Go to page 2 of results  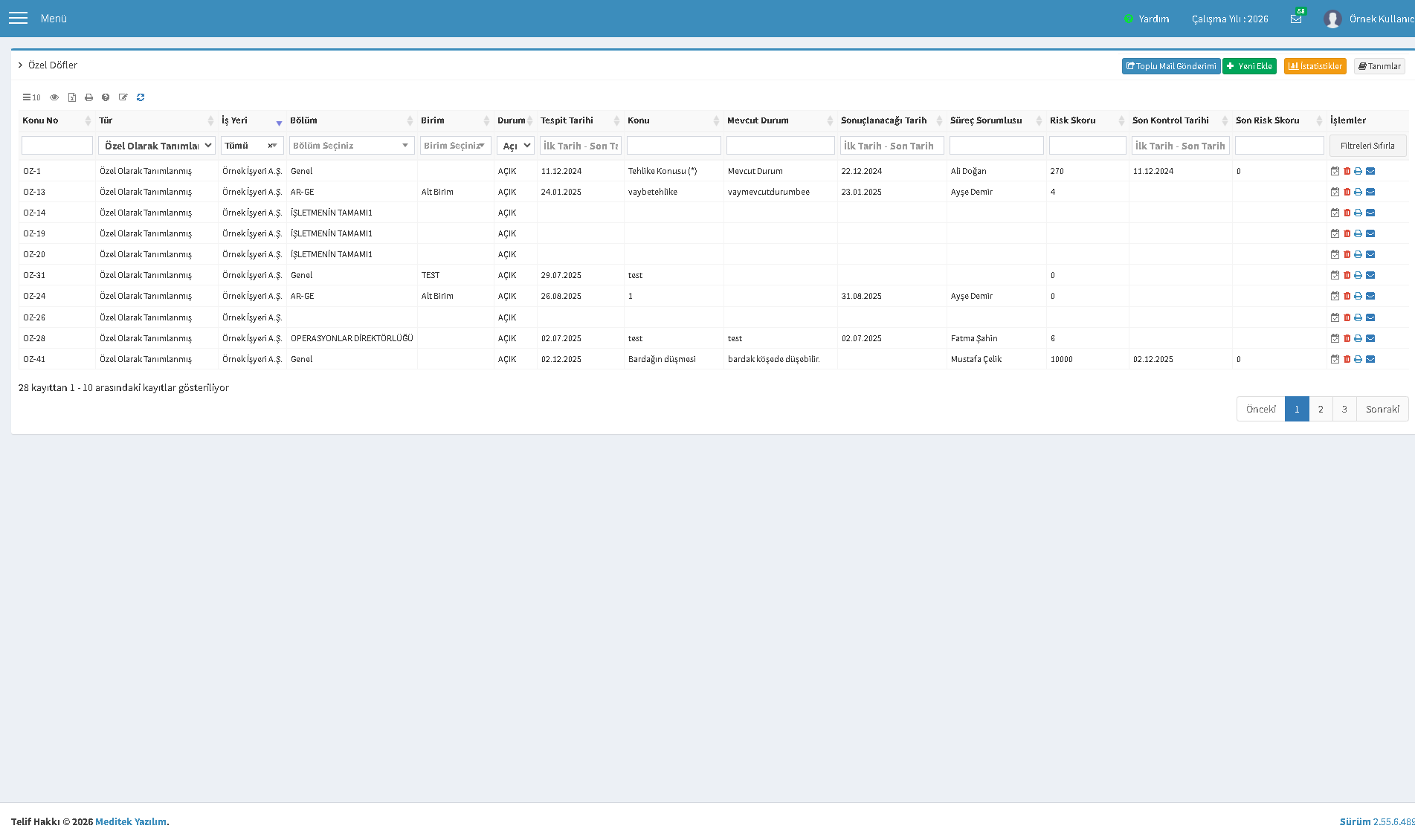coord(1321,409)
